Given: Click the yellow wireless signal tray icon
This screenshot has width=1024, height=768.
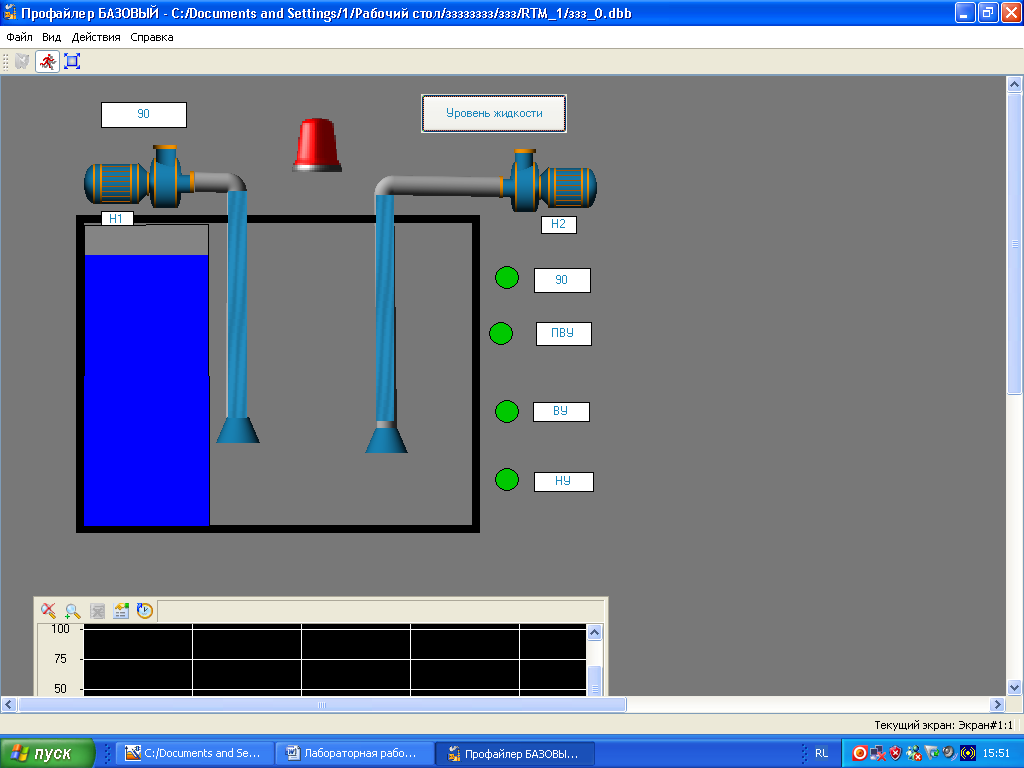Looking at the screenshot, I should pyautogui.click(x=967, y=753).
